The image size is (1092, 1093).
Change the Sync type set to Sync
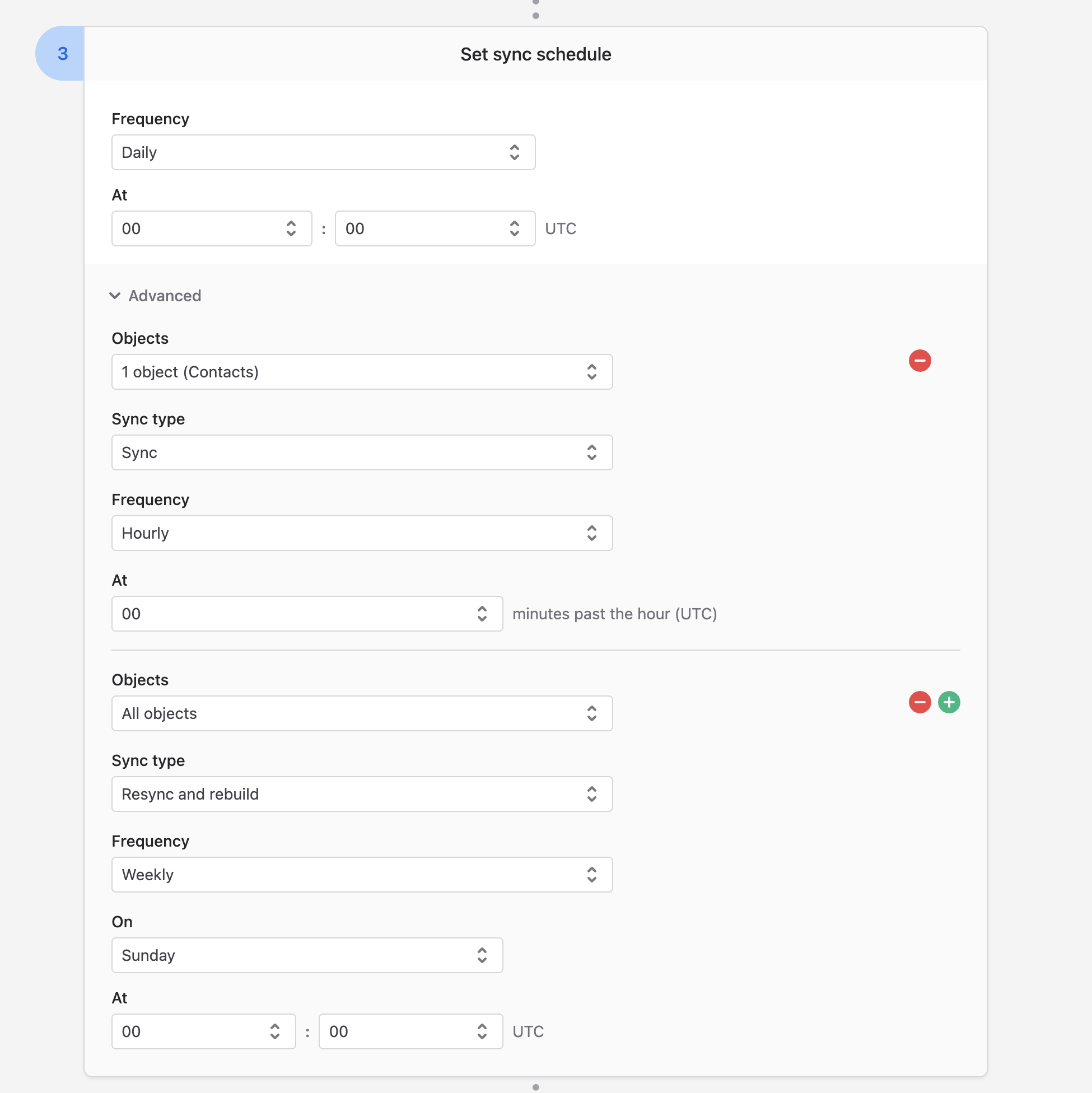click(362, 452)
